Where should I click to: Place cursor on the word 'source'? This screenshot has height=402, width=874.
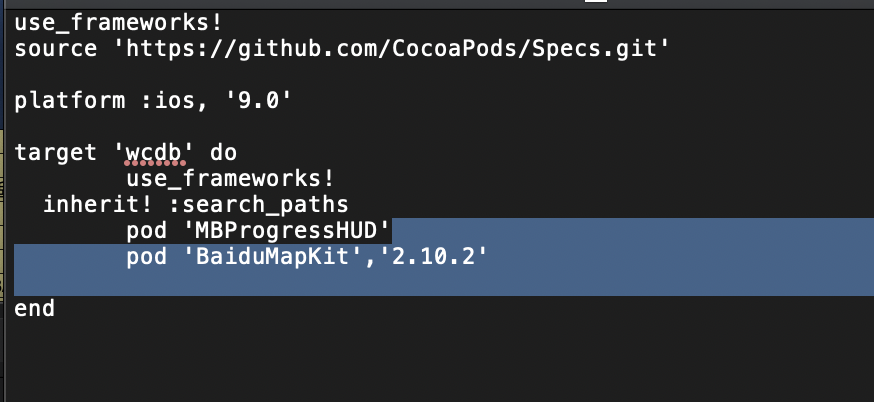(x=55, y=49)
